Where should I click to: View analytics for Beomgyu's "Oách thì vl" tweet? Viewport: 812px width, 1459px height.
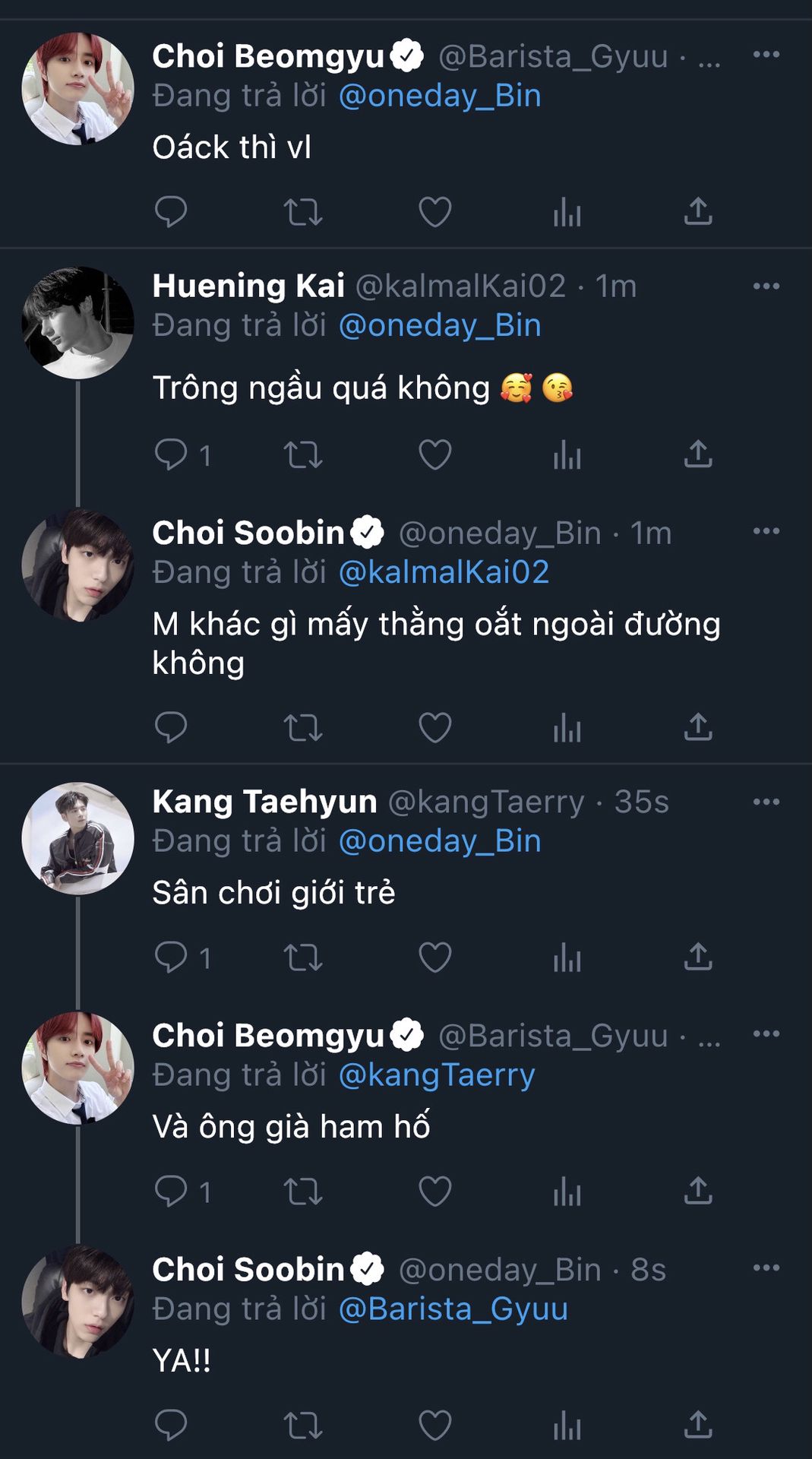tap(567, 212)
